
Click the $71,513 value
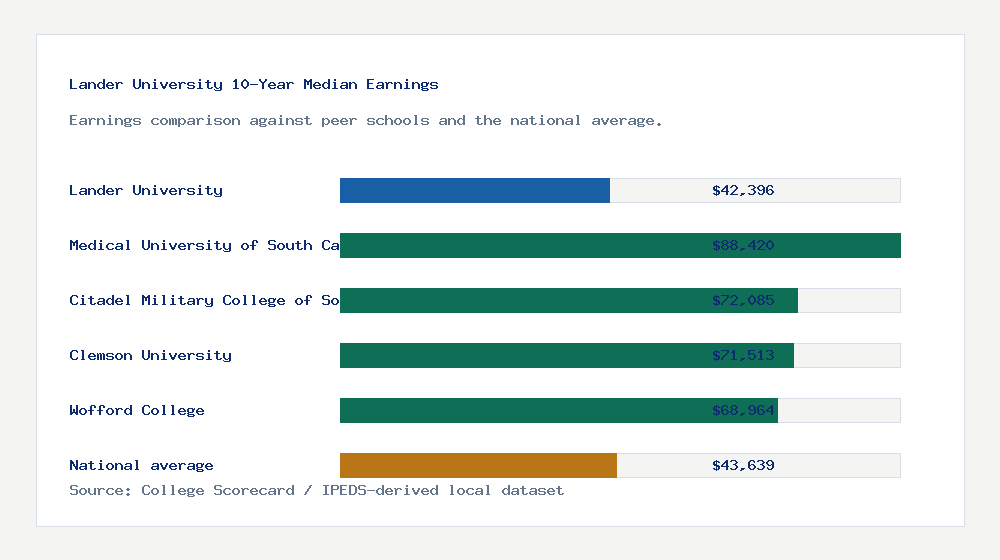tap(743, 355)
